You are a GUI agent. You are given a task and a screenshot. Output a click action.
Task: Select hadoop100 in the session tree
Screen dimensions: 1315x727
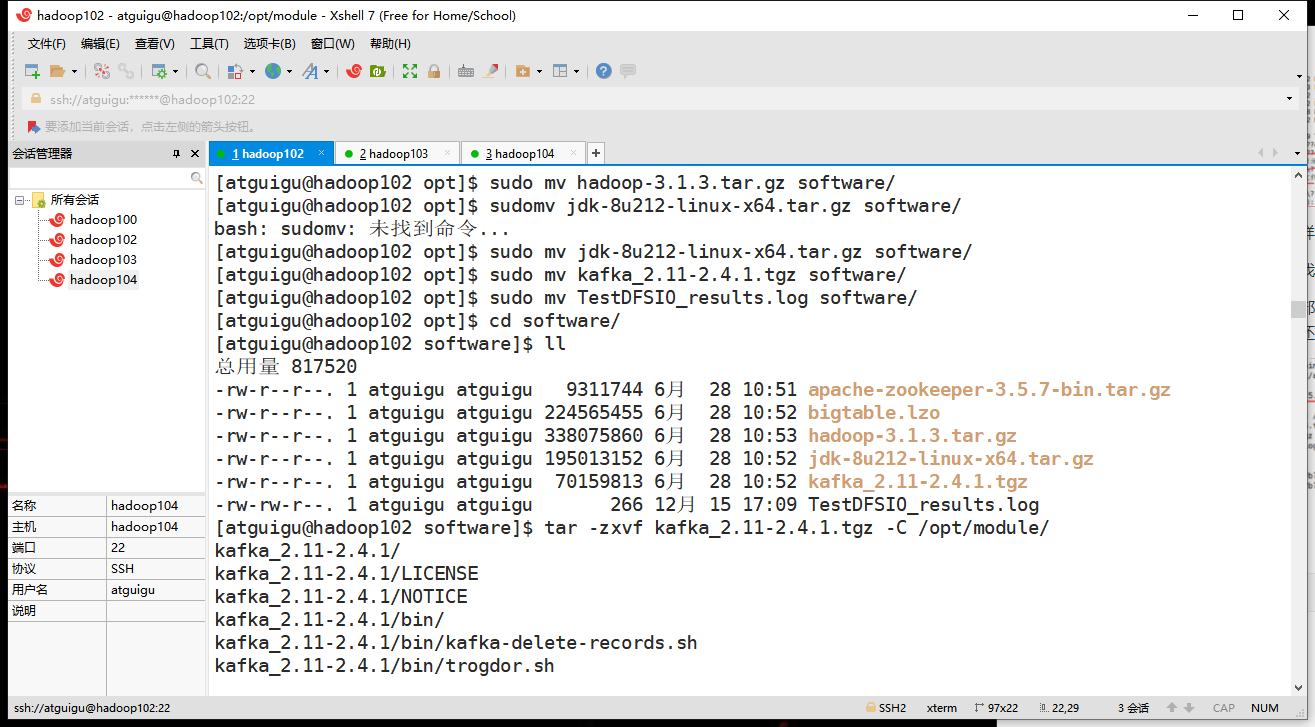[103, 220]
